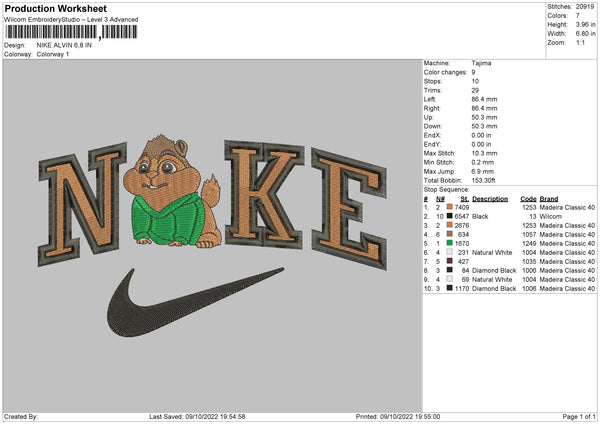The width and height of the screenshot is (600, 424).
Task: Select code 1057 in the 634 row
Action: click(529, 234)
